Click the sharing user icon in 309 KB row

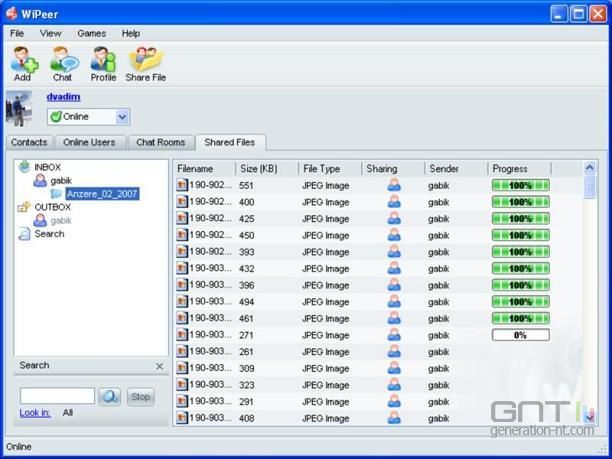(x=394, y=368)
